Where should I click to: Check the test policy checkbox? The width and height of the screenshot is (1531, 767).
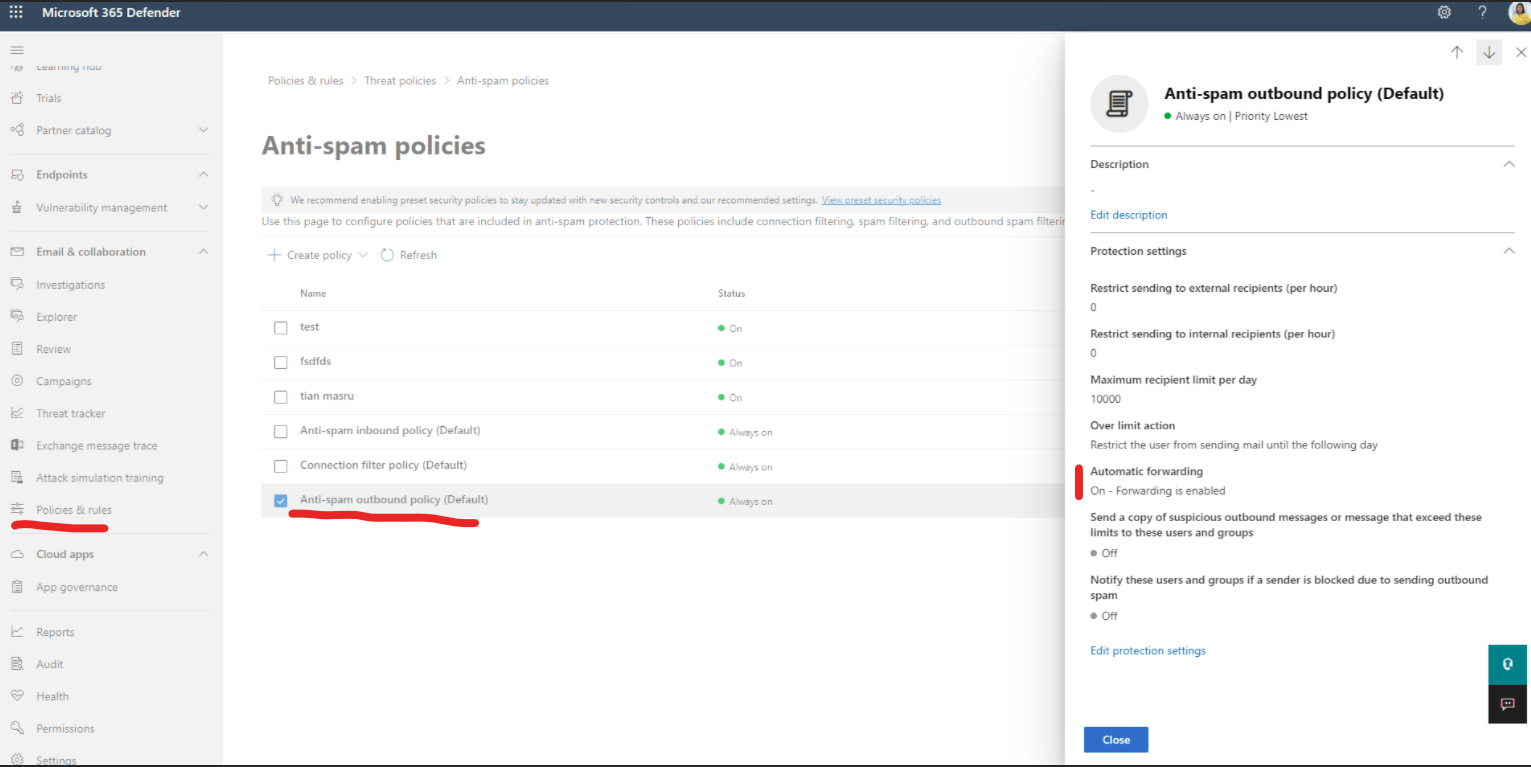(281, 328)
